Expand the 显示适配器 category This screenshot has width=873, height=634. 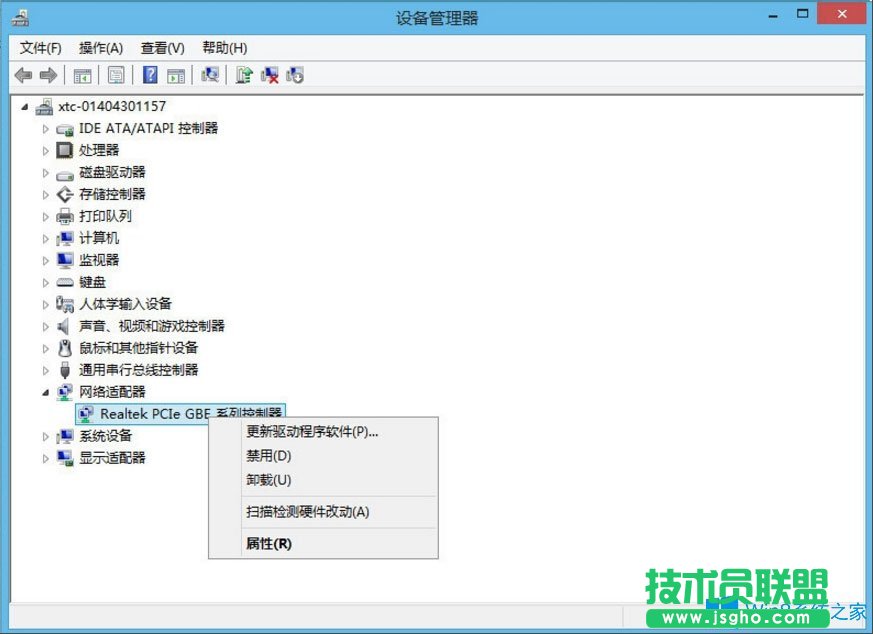coord(46,457)
